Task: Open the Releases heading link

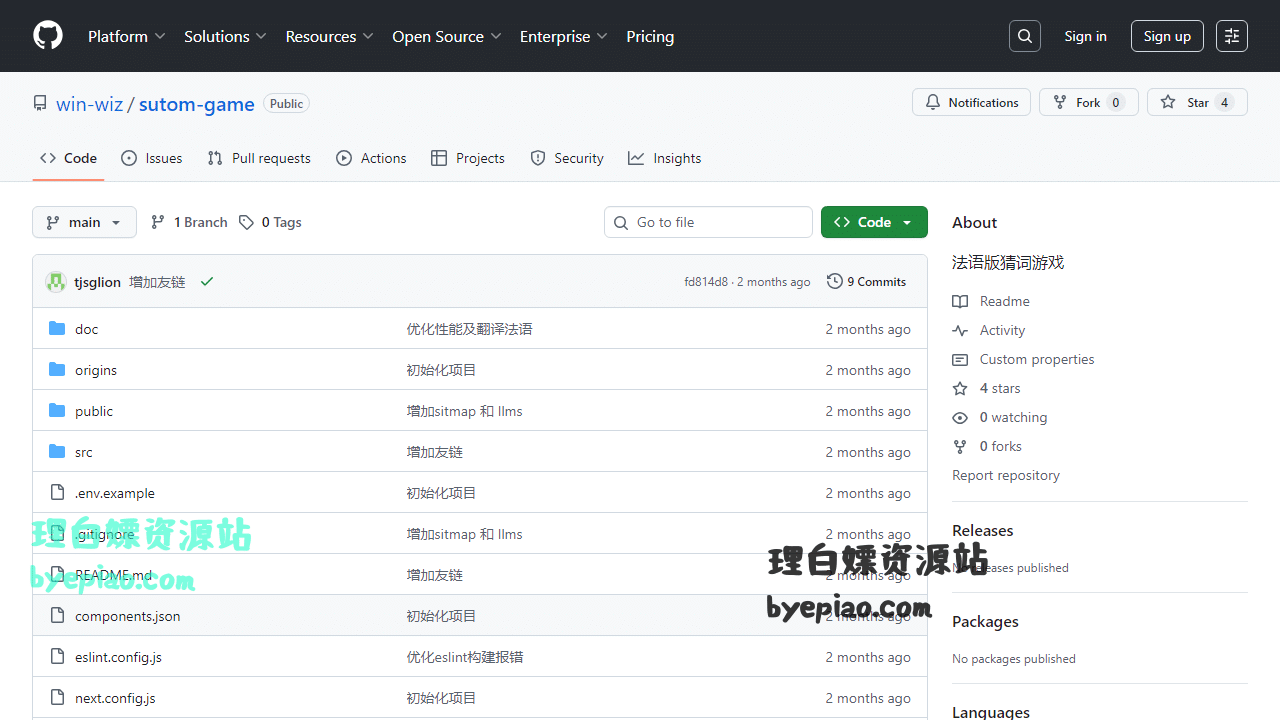Action: 982,530
